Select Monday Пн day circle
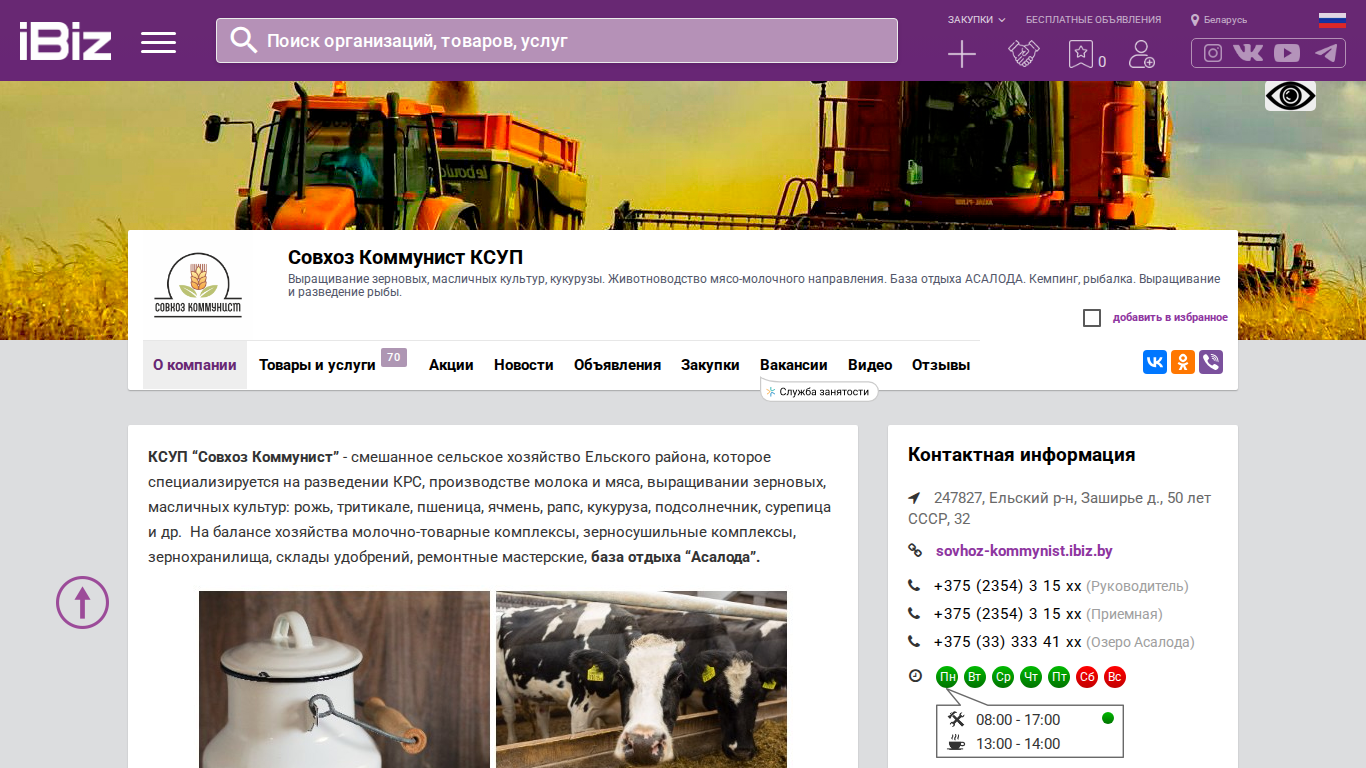The image size is (1366, 768). (x=947, y=677)
